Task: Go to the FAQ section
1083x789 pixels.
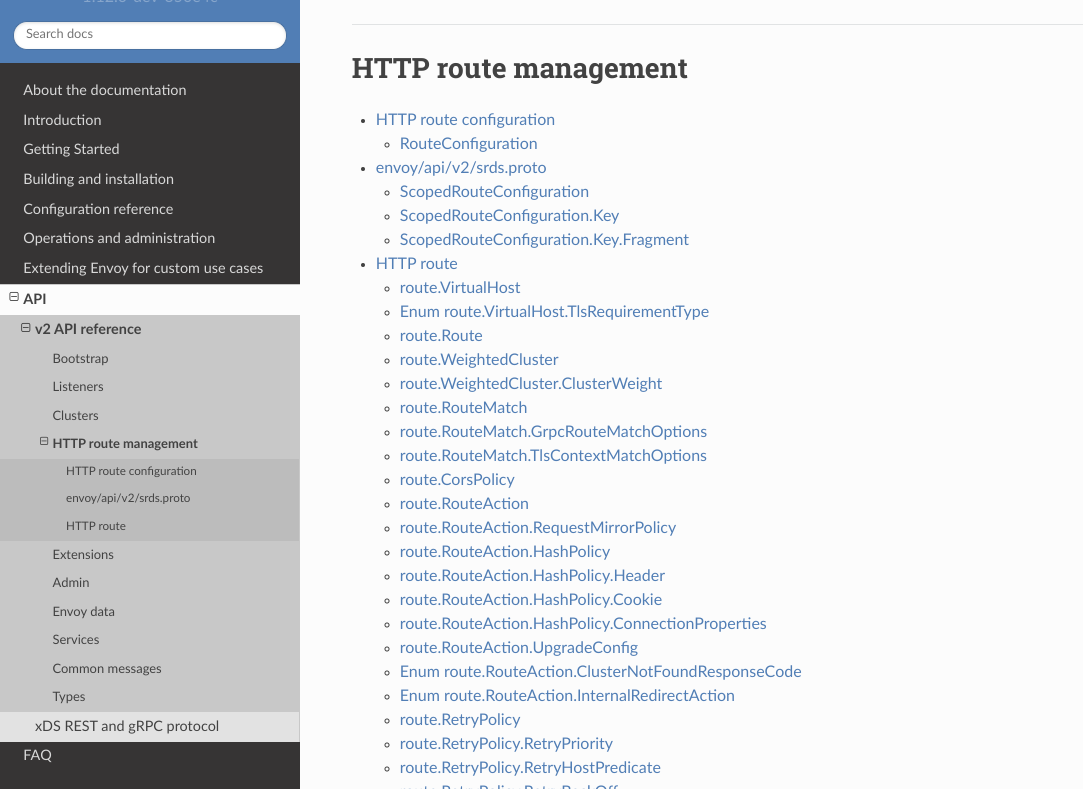Action: click(x=37, y=755)
